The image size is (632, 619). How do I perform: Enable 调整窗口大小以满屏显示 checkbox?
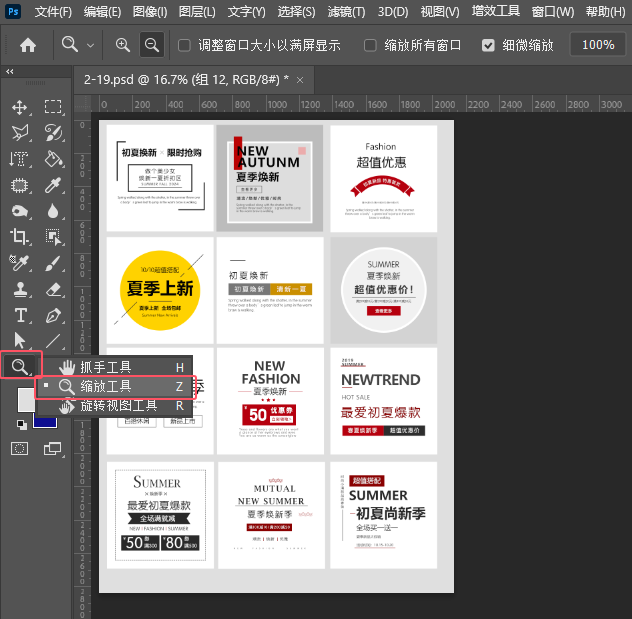tap(184, 46)
